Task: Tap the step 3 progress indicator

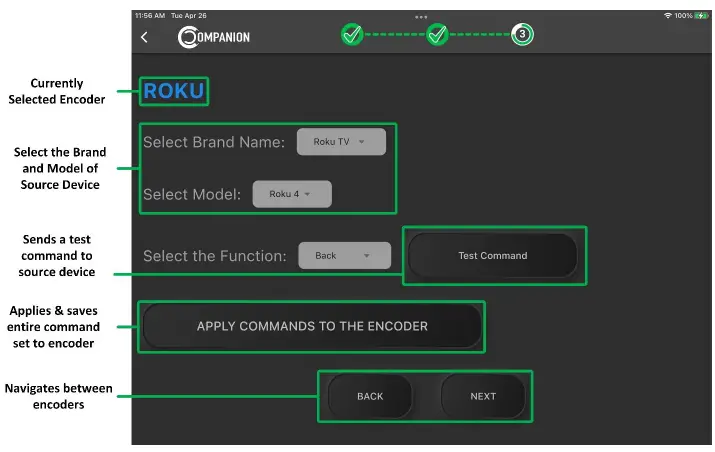Action: point(522,34)
